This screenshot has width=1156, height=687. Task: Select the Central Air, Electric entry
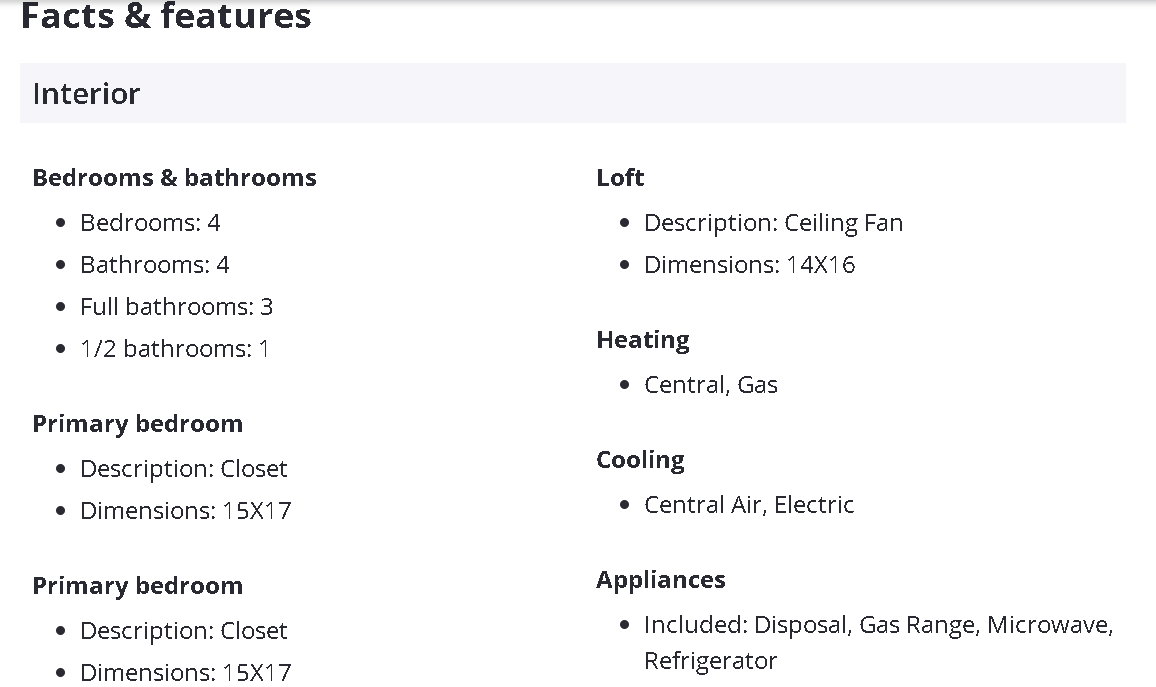click(x=749, y=505)
